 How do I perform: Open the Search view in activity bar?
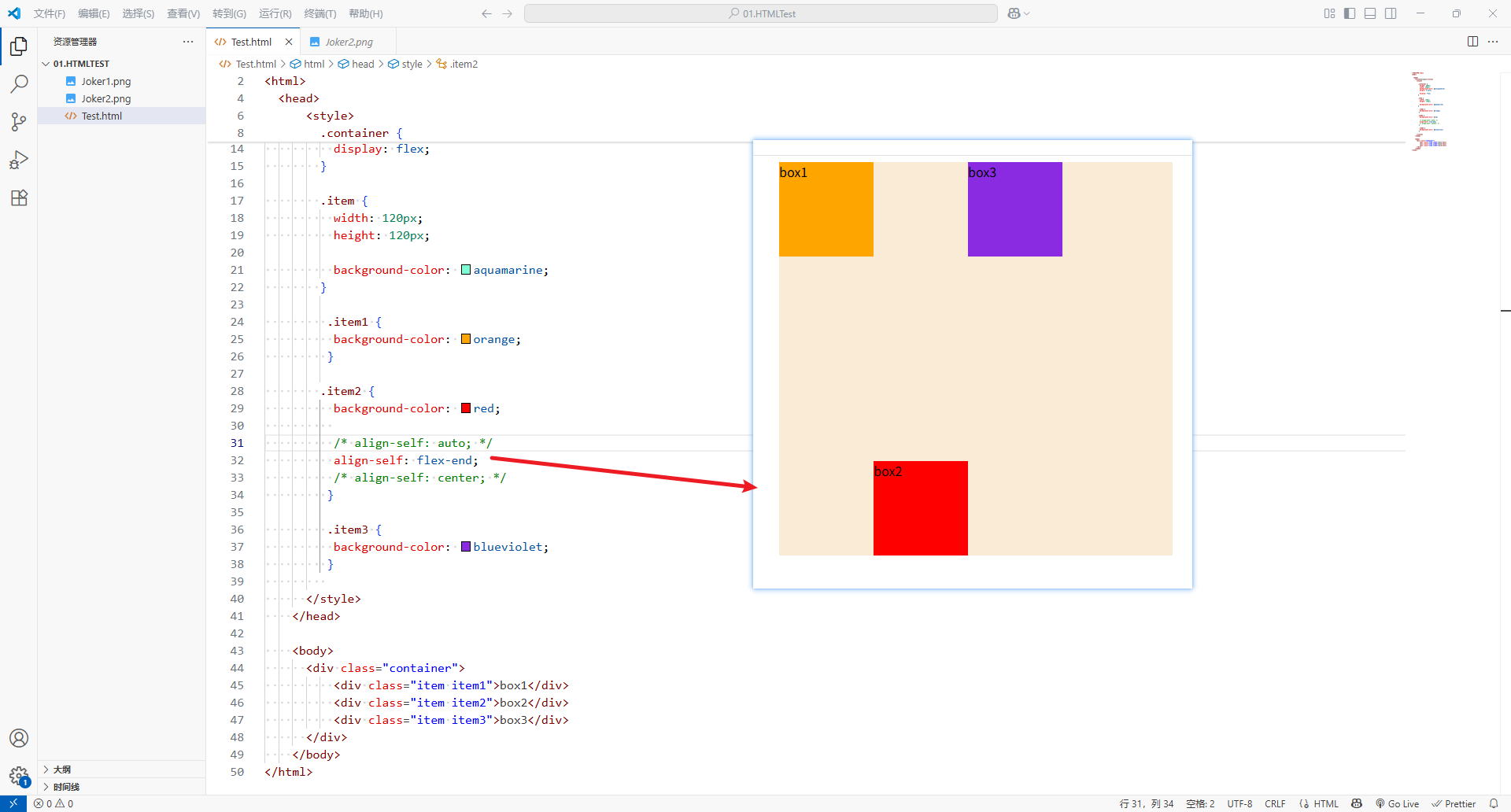19,84
